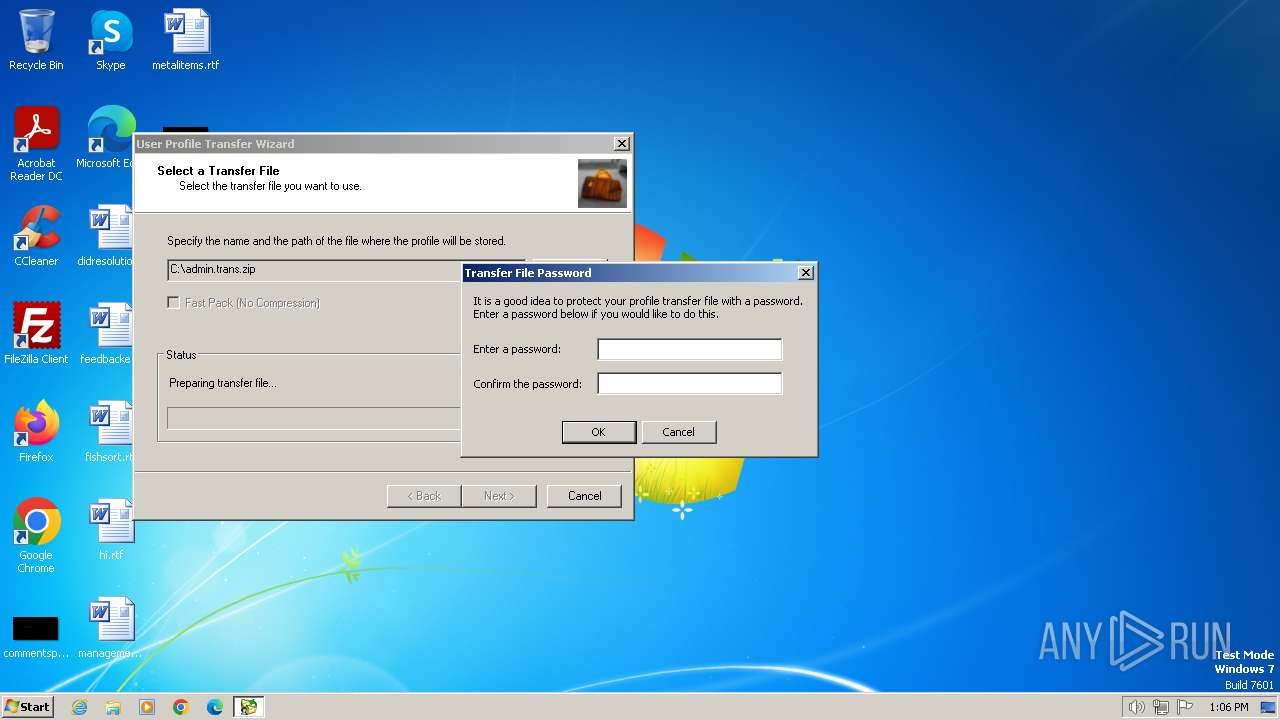Open the Google Chrome desktop shortcut
Screen dimensions: 1280x720
(36, 535)
